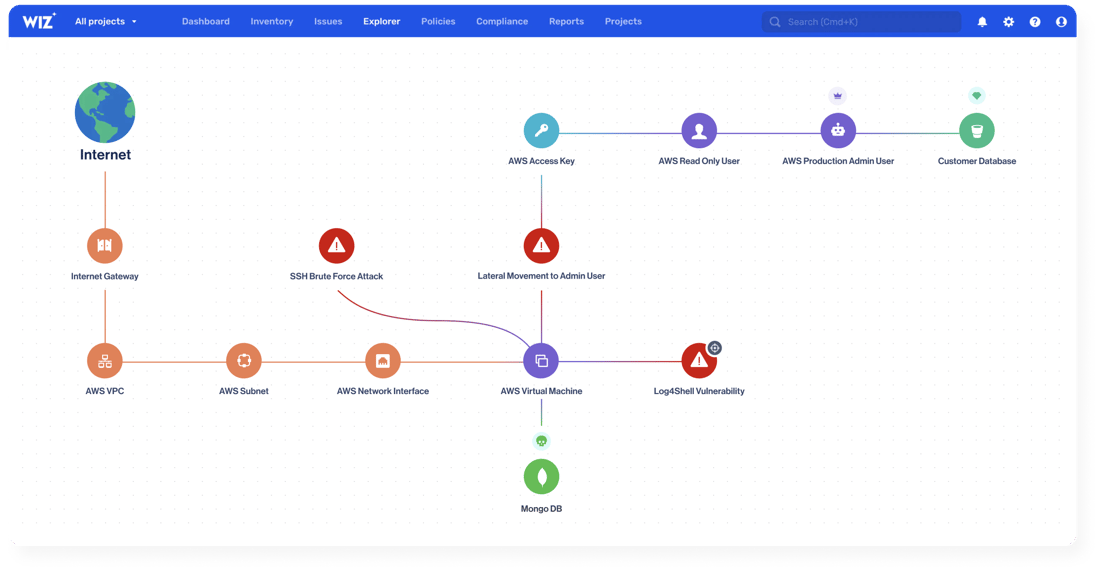Click the 'AWS Subnet' label

pos(243,391)
